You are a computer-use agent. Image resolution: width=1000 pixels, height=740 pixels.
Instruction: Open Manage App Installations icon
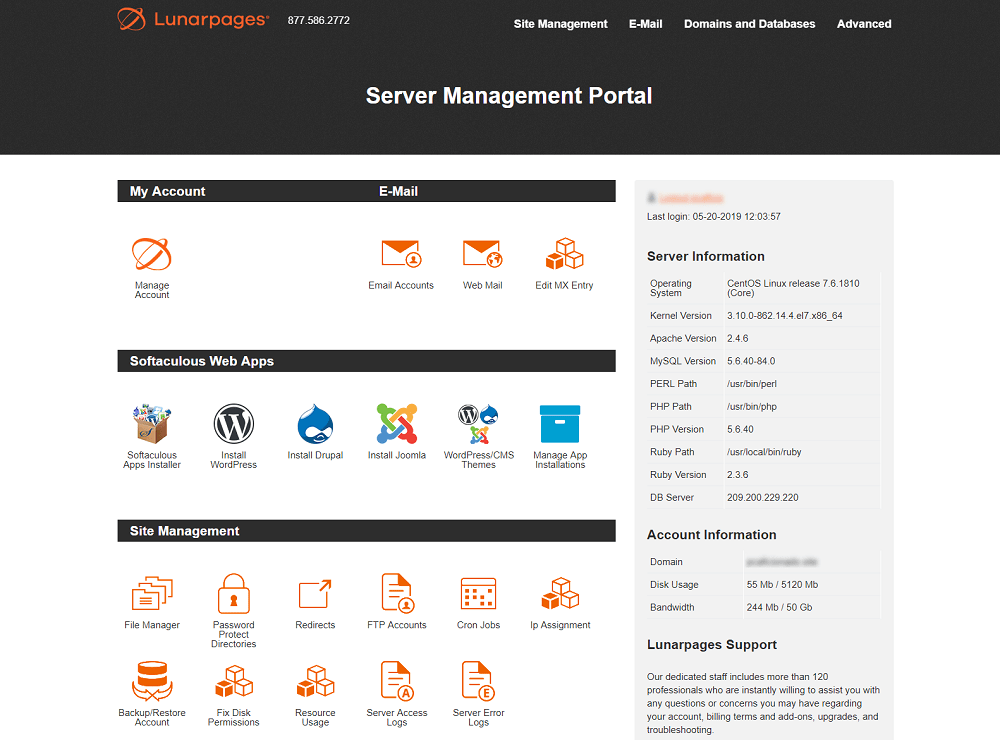pyautogui.click(x=560, y=424)
